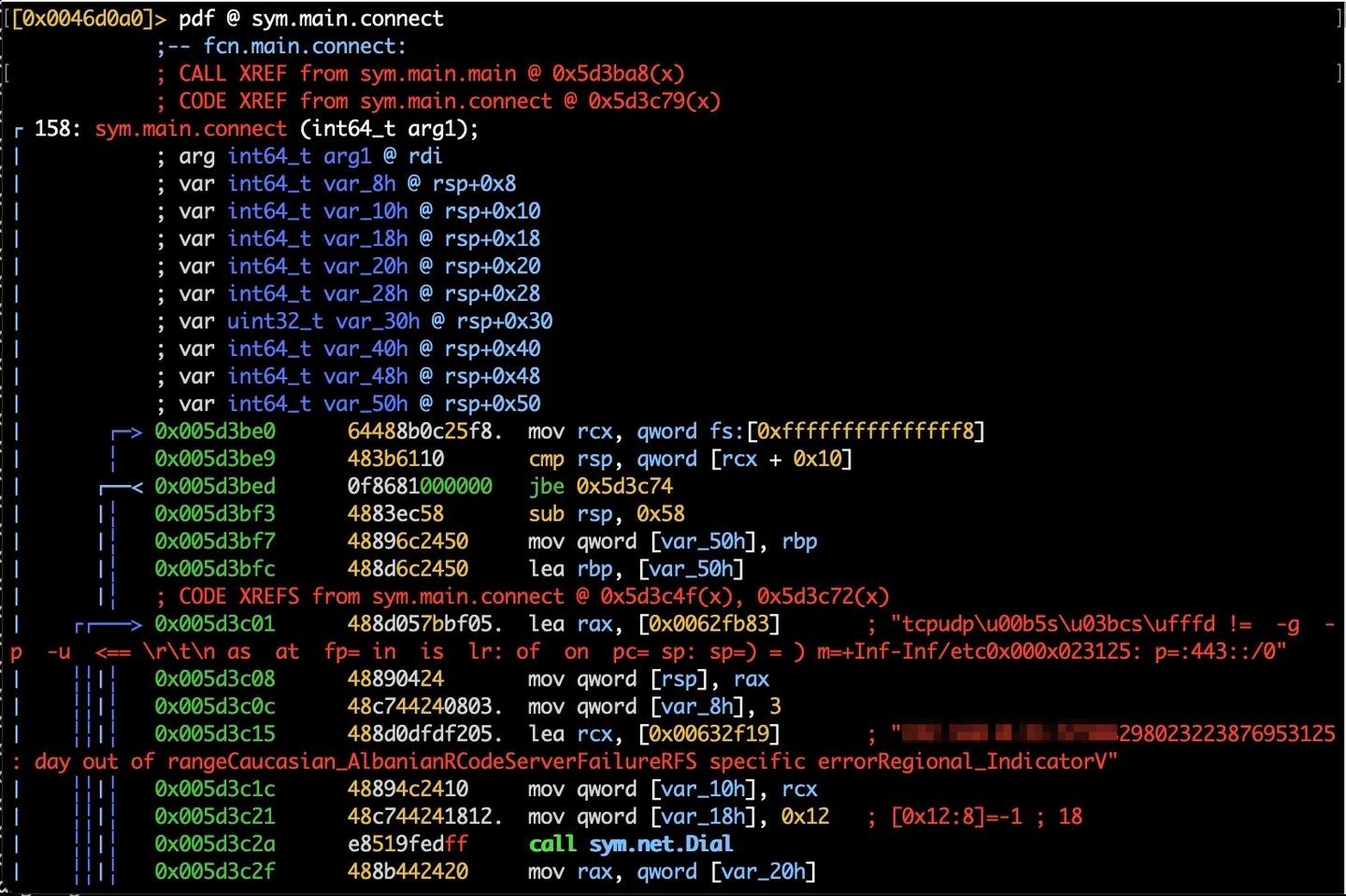Viewport: 1346px width, 896px height.
Task: Select the fcn.main.connect label
Action: [304, 47]
